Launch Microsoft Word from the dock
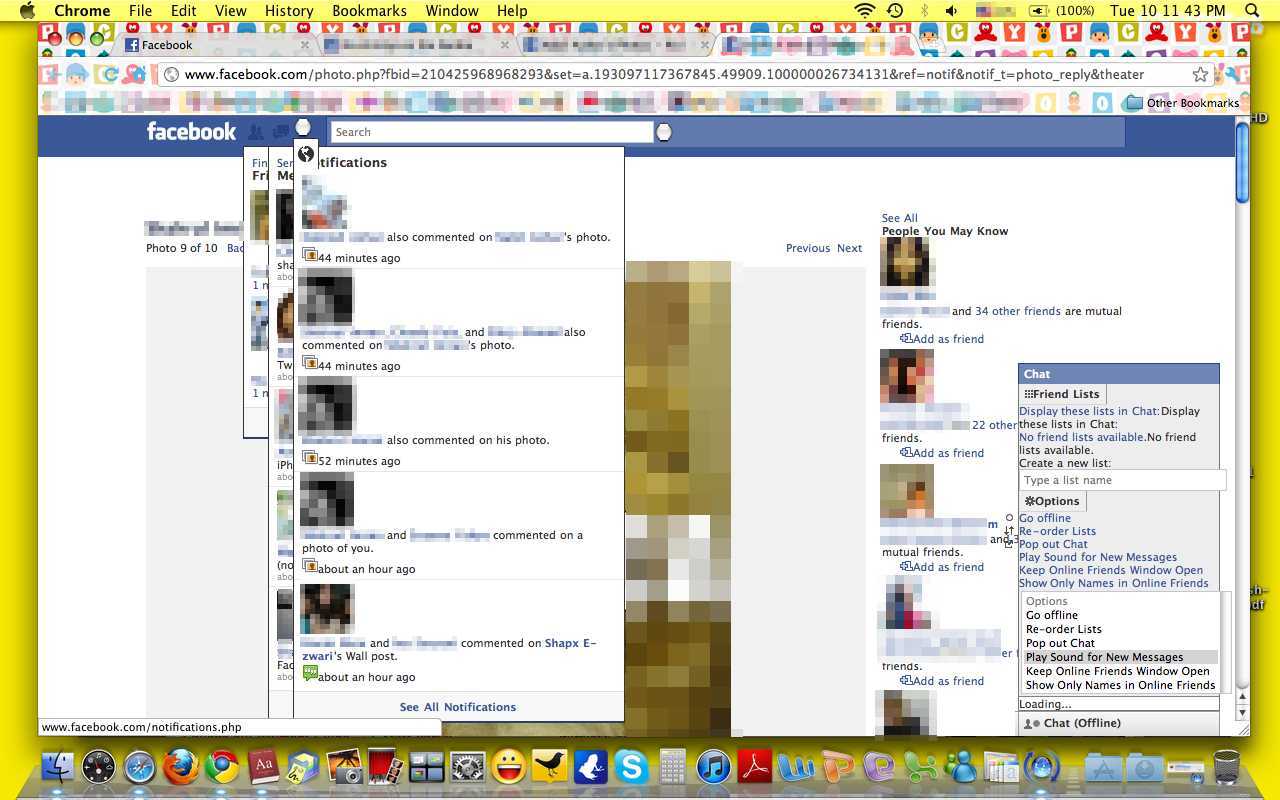 797,767
